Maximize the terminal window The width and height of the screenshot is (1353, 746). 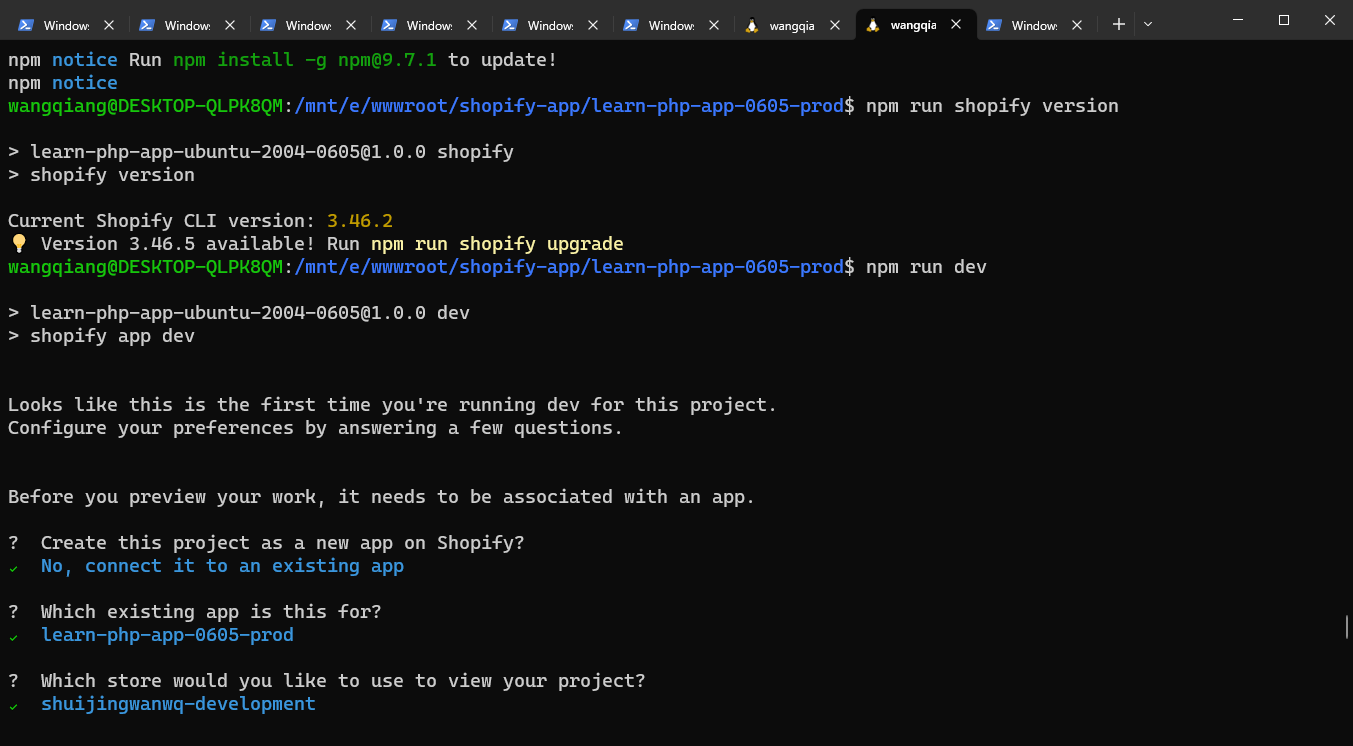[1284, 20]
